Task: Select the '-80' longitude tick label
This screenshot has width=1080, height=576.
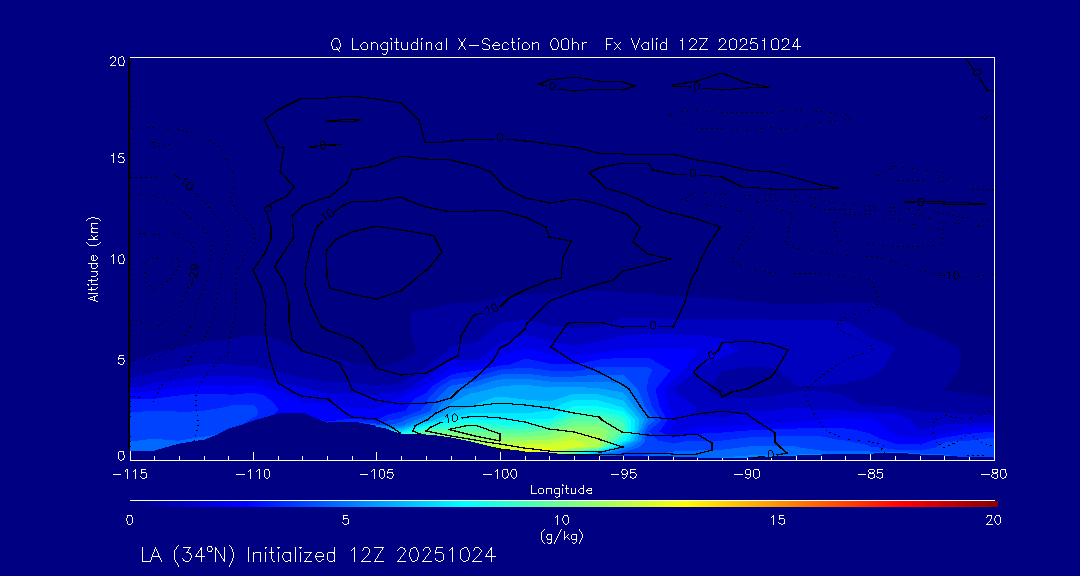Action: tap(994, 474)
